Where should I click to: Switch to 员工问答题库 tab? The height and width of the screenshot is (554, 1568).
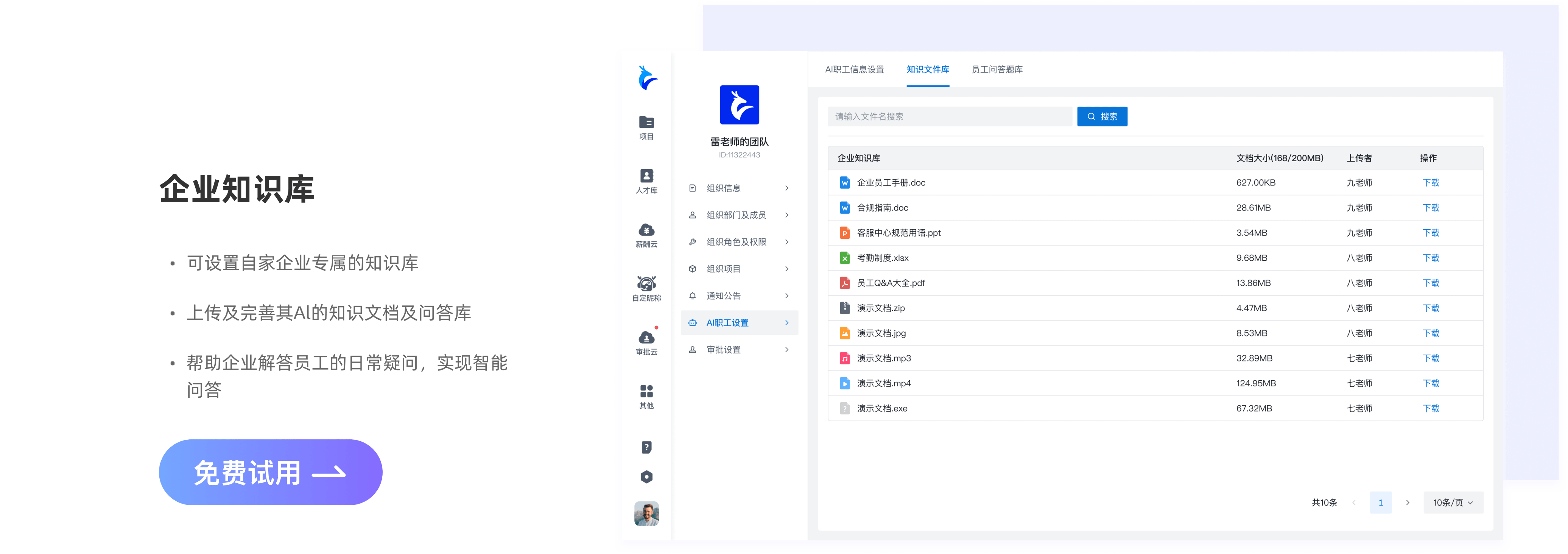pyautogui.click(x=997, y=69)
